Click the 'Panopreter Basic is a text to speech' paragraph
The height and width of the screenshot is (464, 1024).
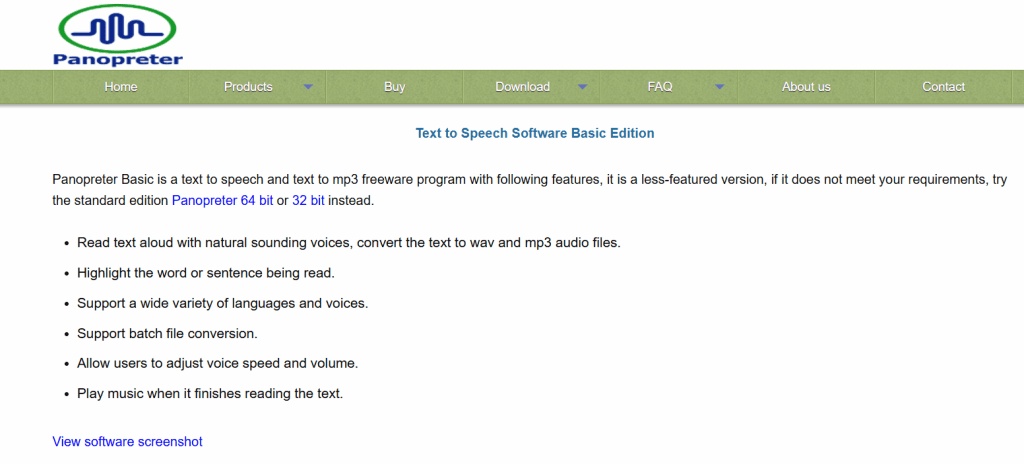[x=530, y=191]
